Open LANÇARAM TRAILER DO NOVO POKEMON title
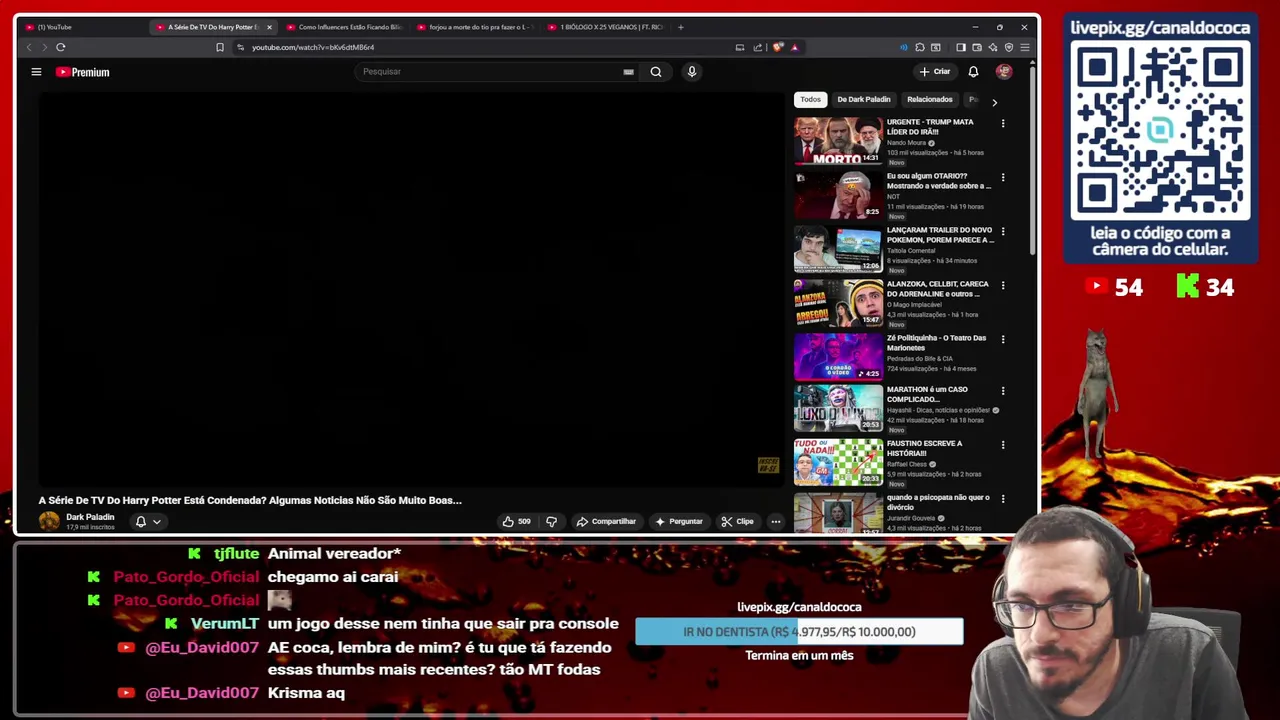 [940, 235]
